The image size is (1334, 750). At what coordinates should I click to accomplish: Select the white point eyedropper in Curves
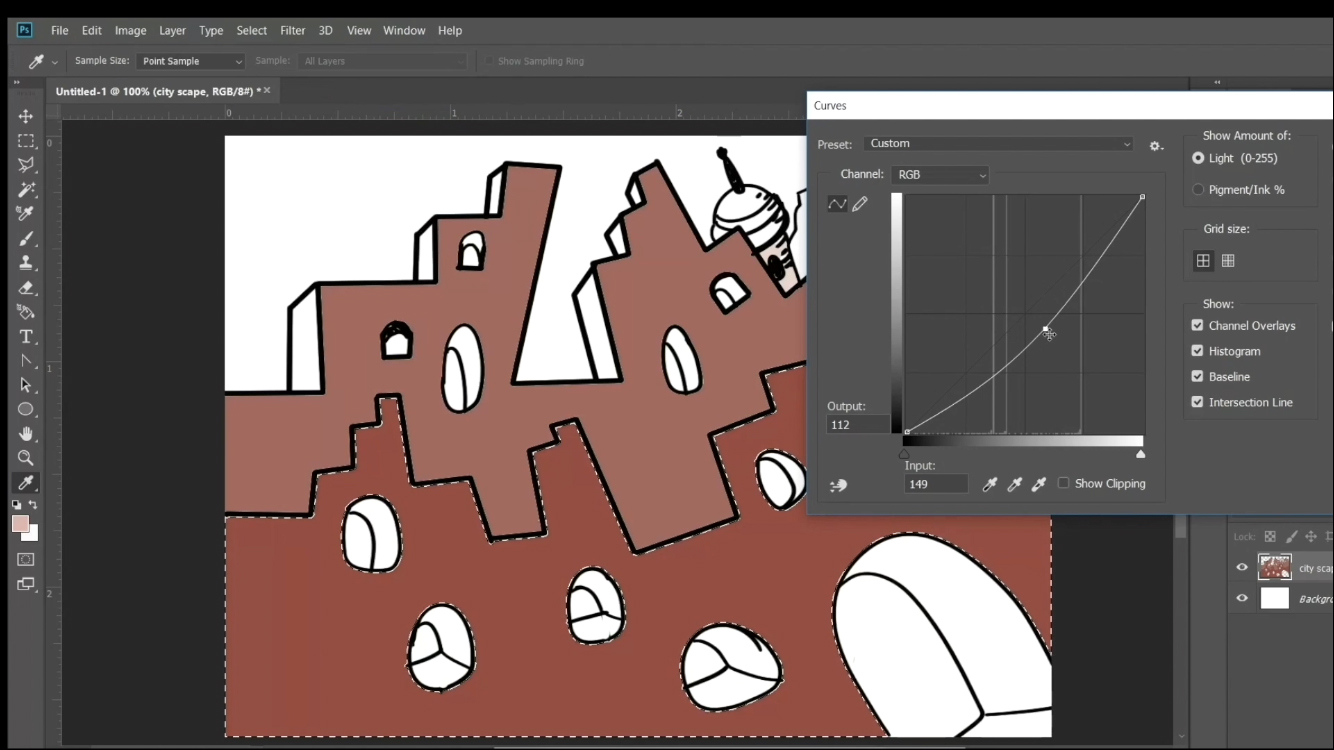(x=1038, y=484)
